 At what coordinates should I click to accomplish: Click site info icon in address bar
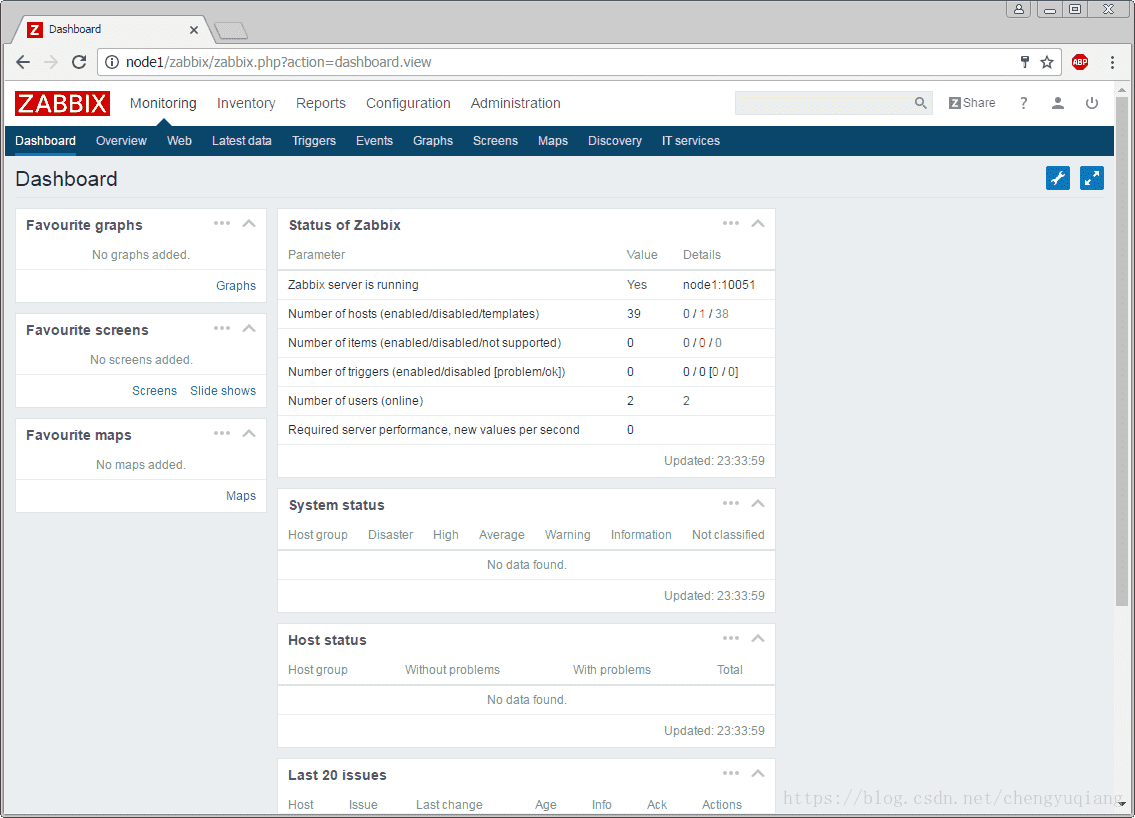click(x=112, y=62)
